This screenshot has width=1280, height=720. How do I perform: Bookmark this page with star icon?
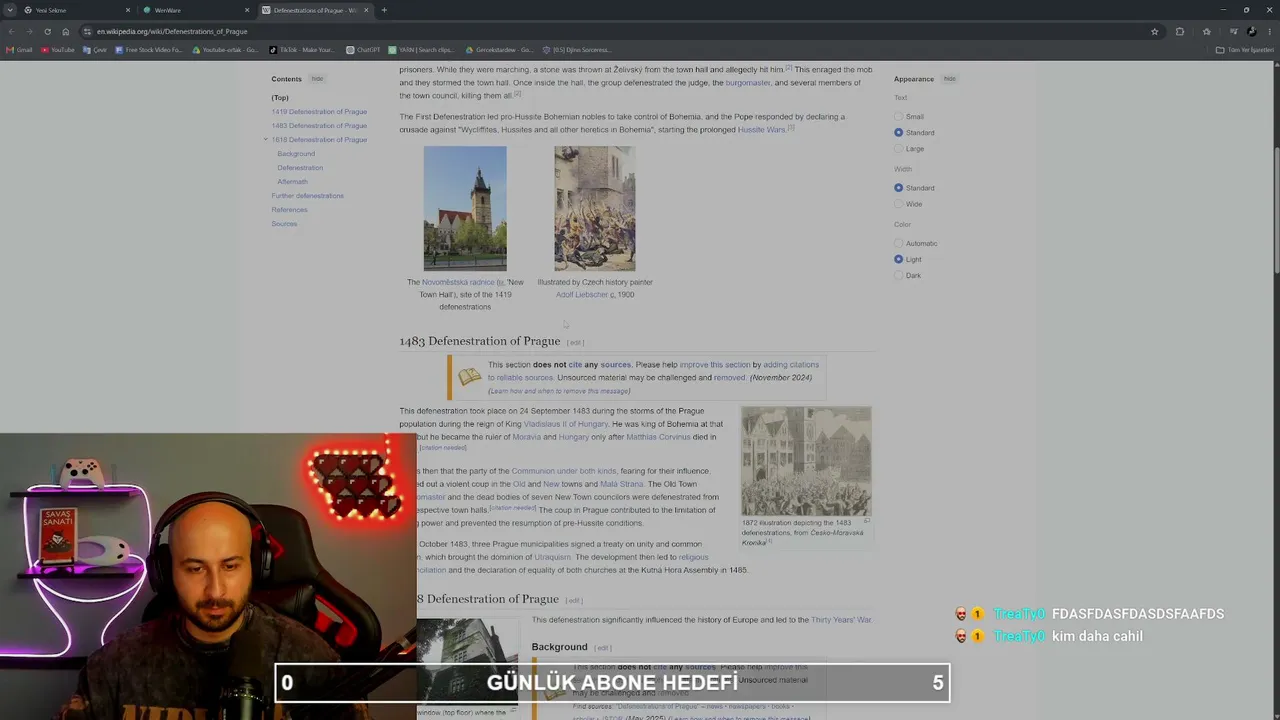pyautogui.click(x=1154, y=31)
